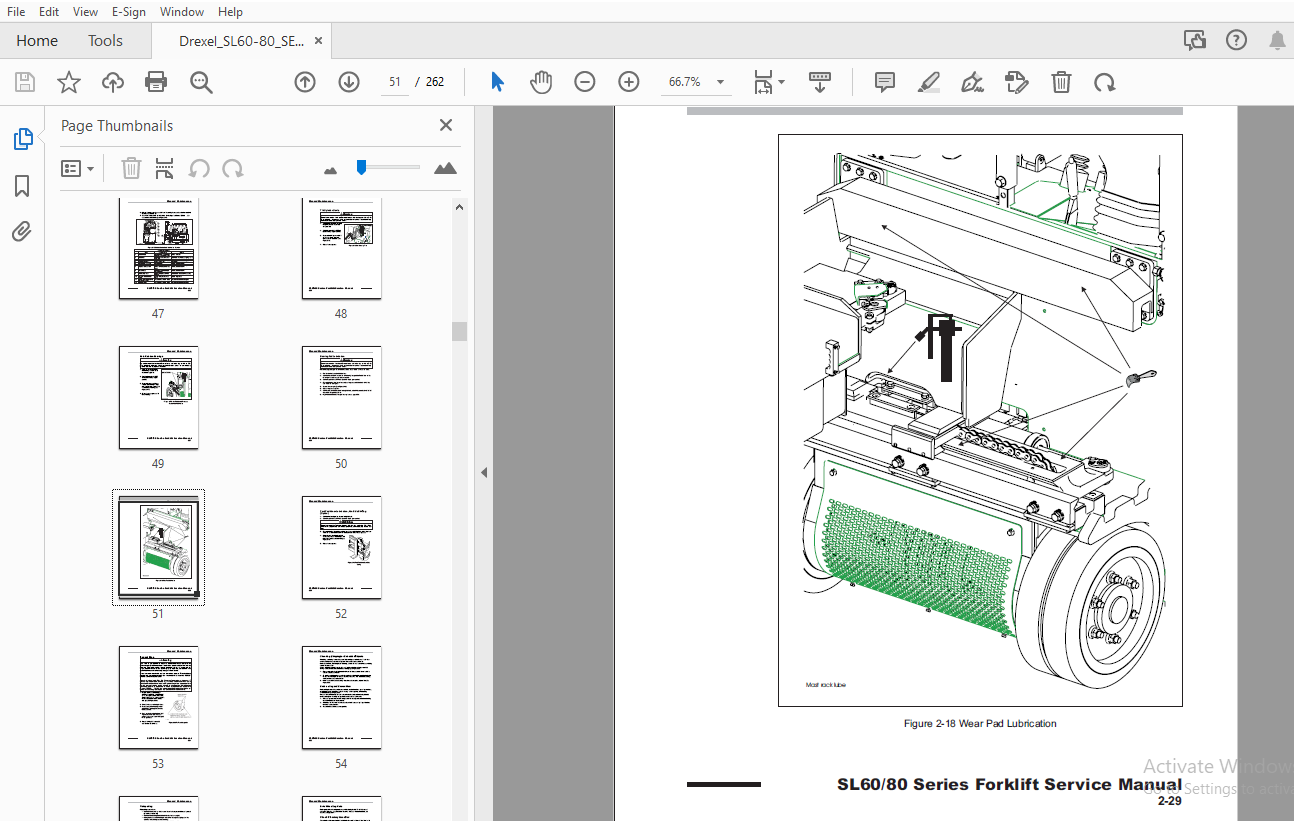Select page 52 thumbnail
Image resolution: width=1294 pixels, height=821 pixels.
click(x=341, y=548)
